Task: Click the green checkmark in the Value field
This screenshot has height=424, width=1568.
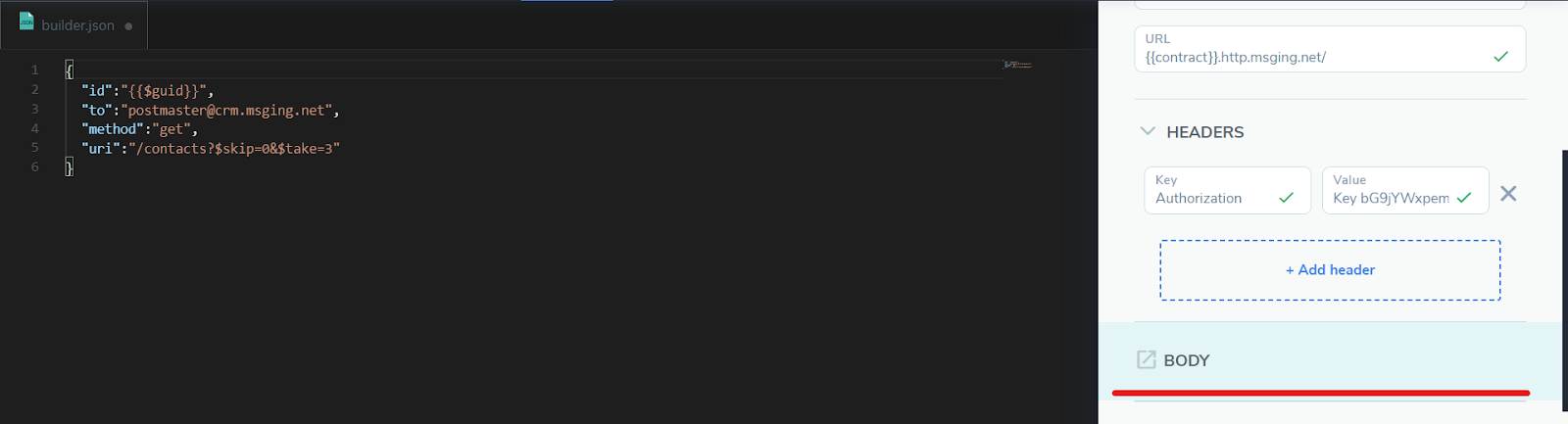Action: tap(1464, 198)
